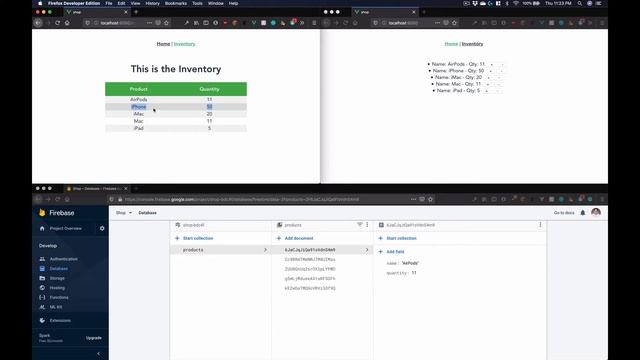Open the Firebase notifications bell

[583, 213]
